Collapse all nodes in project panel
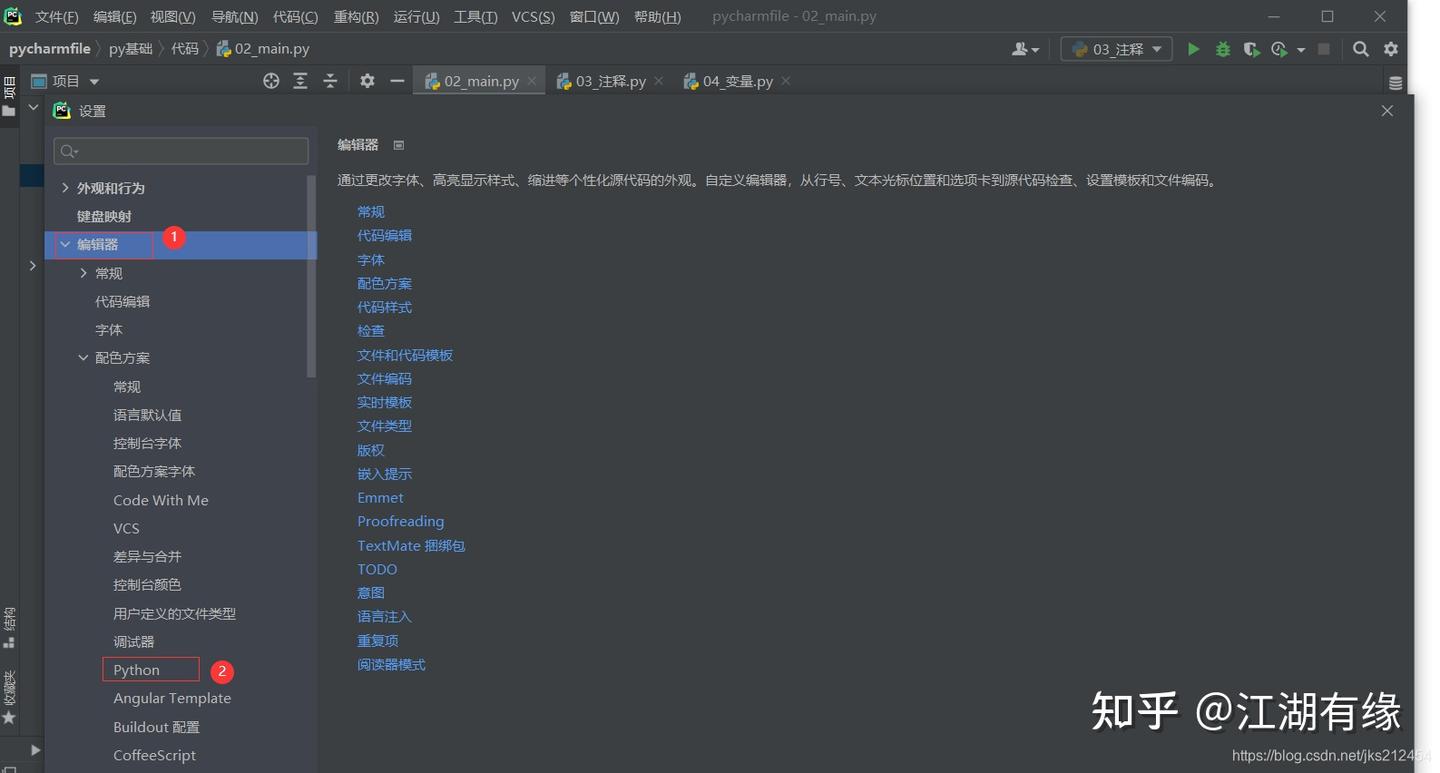 (x=330, y=81)
